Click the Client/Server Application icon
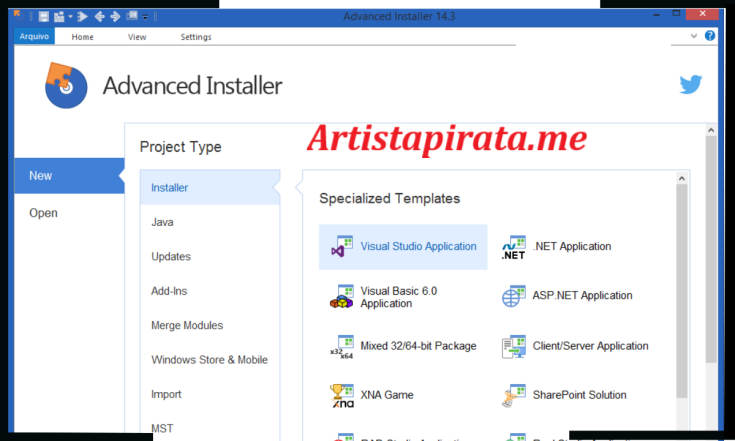Viewport: 735px width, 441px height. click(514, 347)
